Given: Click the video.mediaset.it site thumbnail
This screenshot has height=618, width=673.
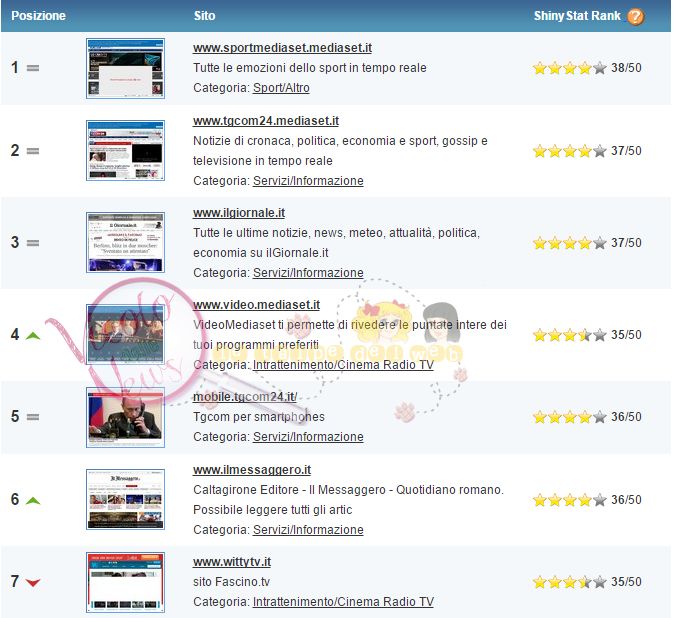Looking at the screenshot, I should pos(125,334).
